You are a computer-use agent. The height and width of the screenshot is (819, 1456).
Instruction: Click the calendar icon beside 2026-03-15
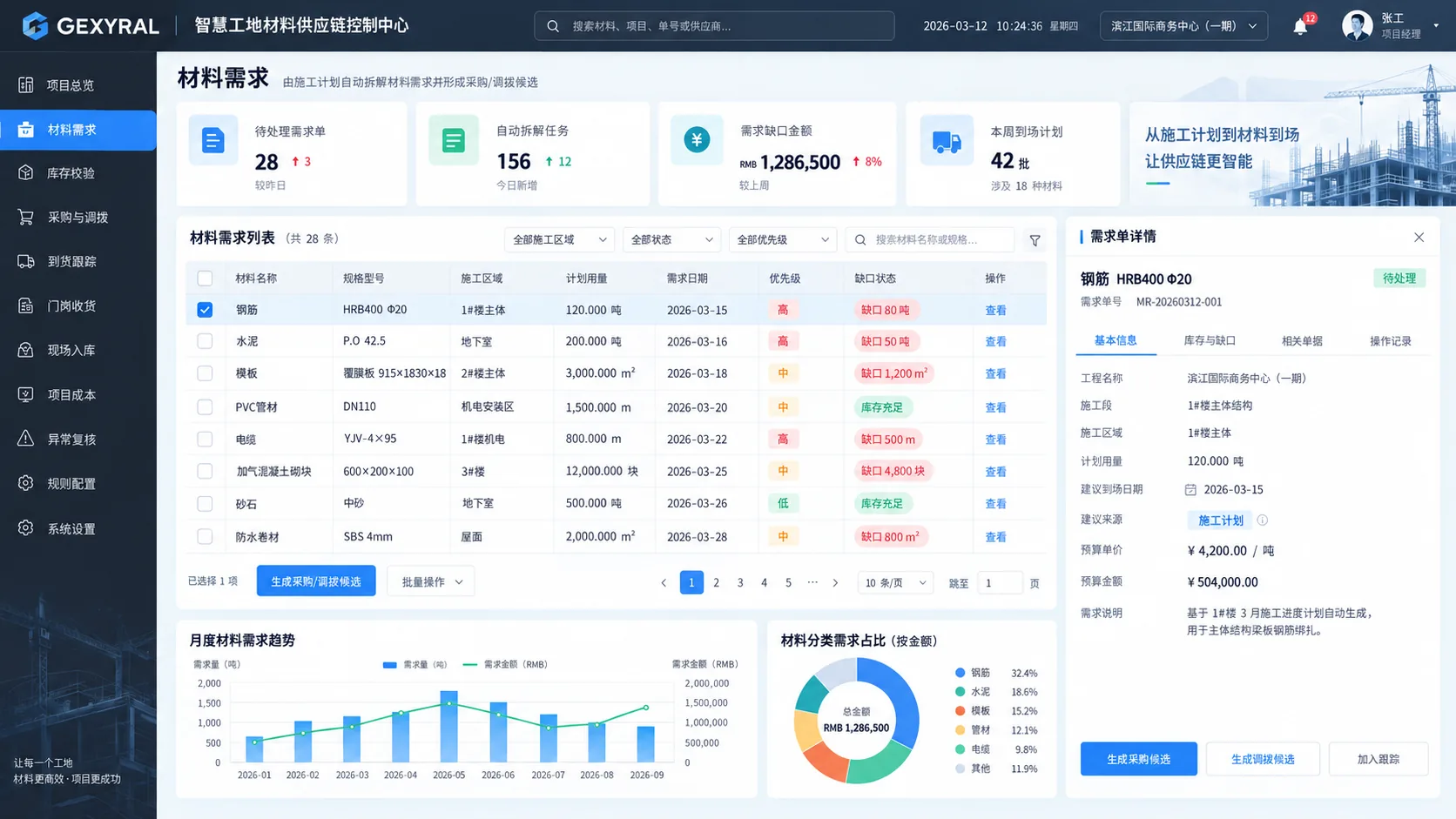point(1190,490)
